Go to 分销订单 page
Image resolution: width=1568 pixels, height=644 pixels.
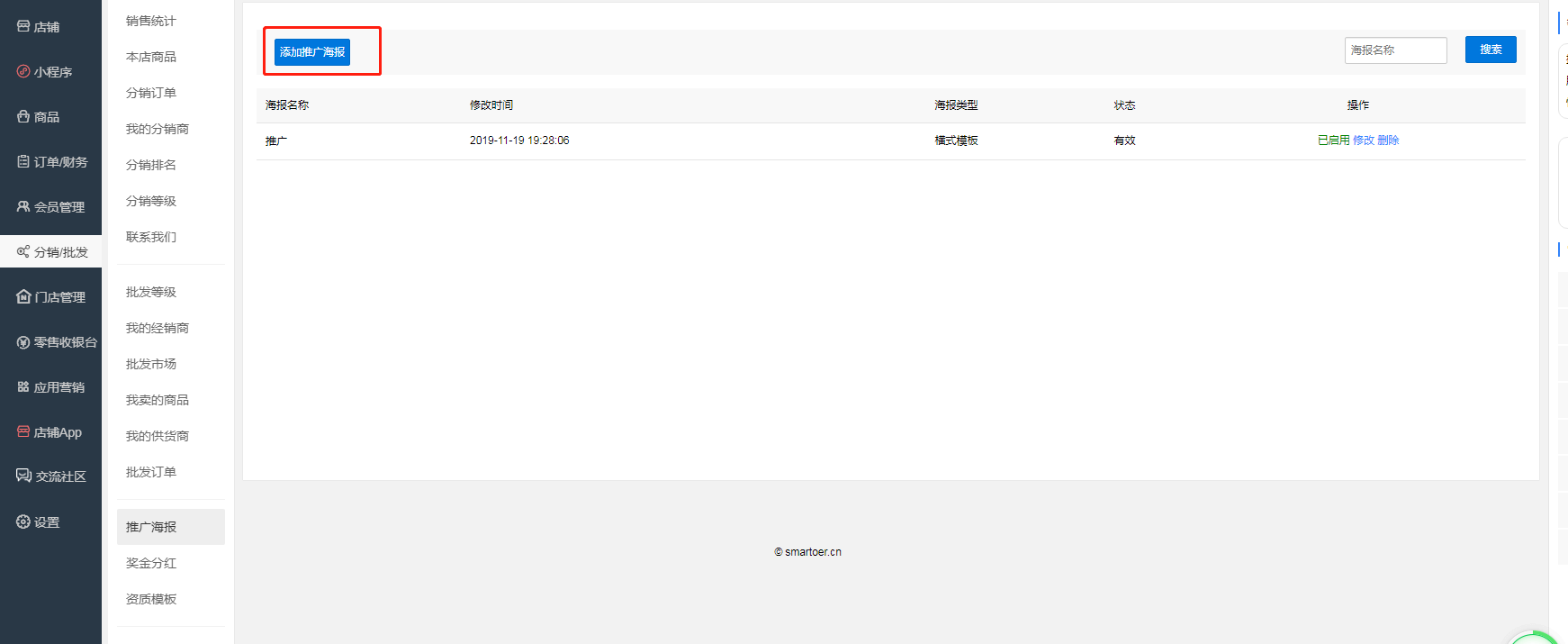point(151,93)
